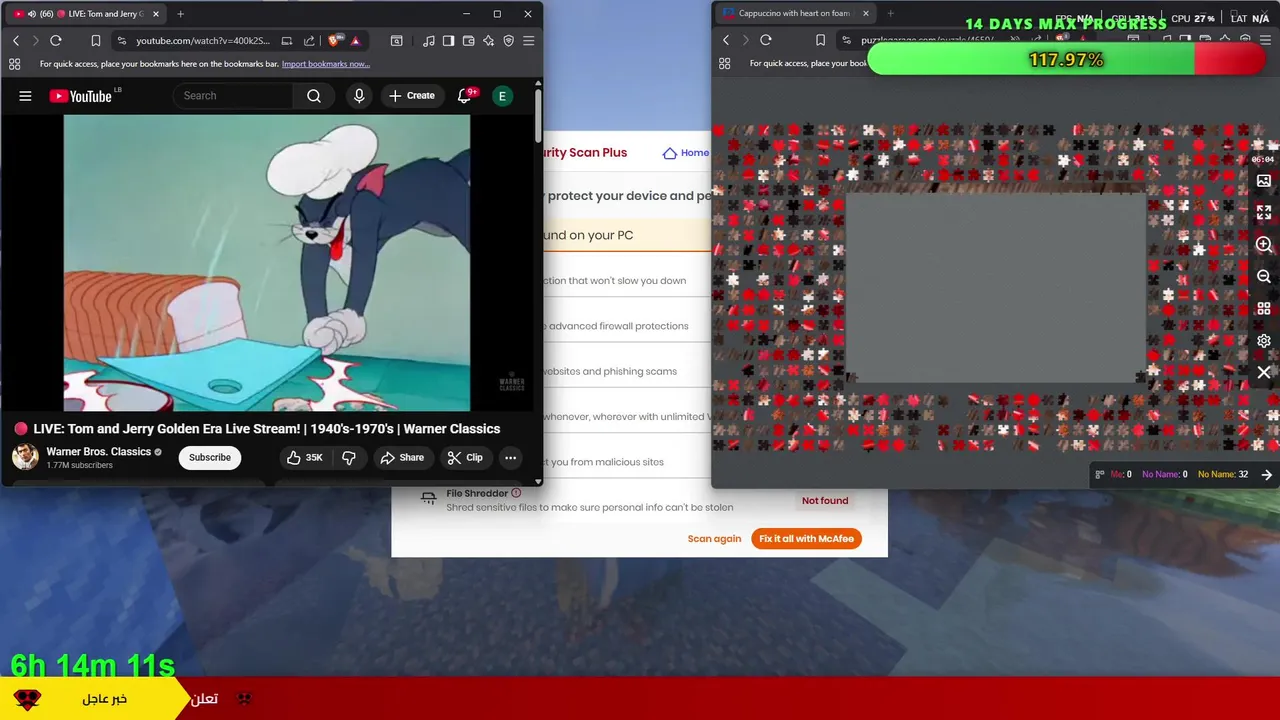The width and height of the screenshot is (1280, 720).
Task: Open the YouTube Create menu
Action: pyautogui.click(x=412, y=96)
